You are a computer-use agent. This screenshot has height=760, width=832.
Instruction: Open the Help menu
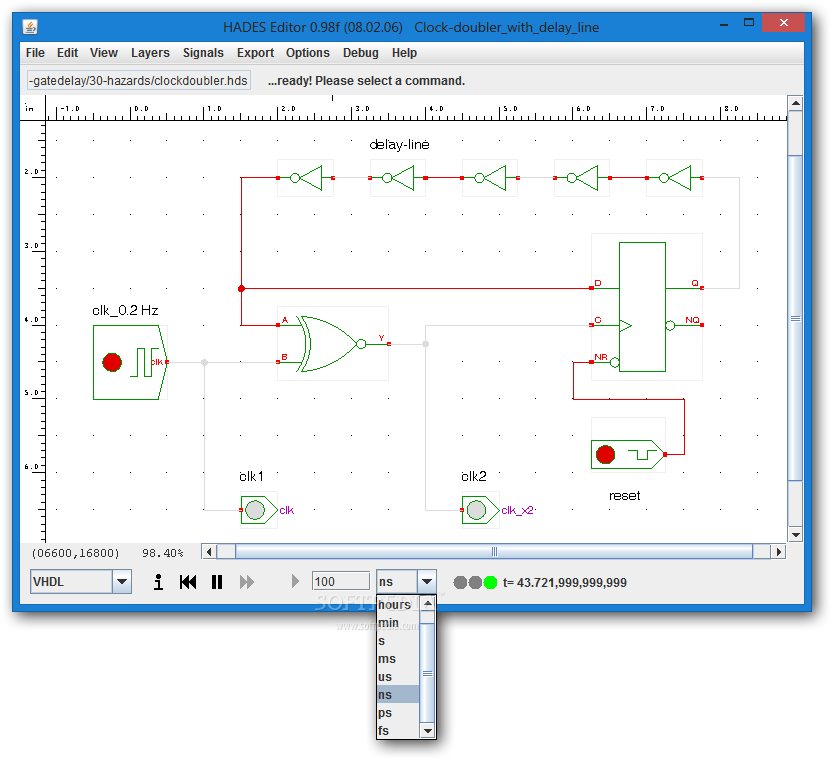[x=404, y=53]
